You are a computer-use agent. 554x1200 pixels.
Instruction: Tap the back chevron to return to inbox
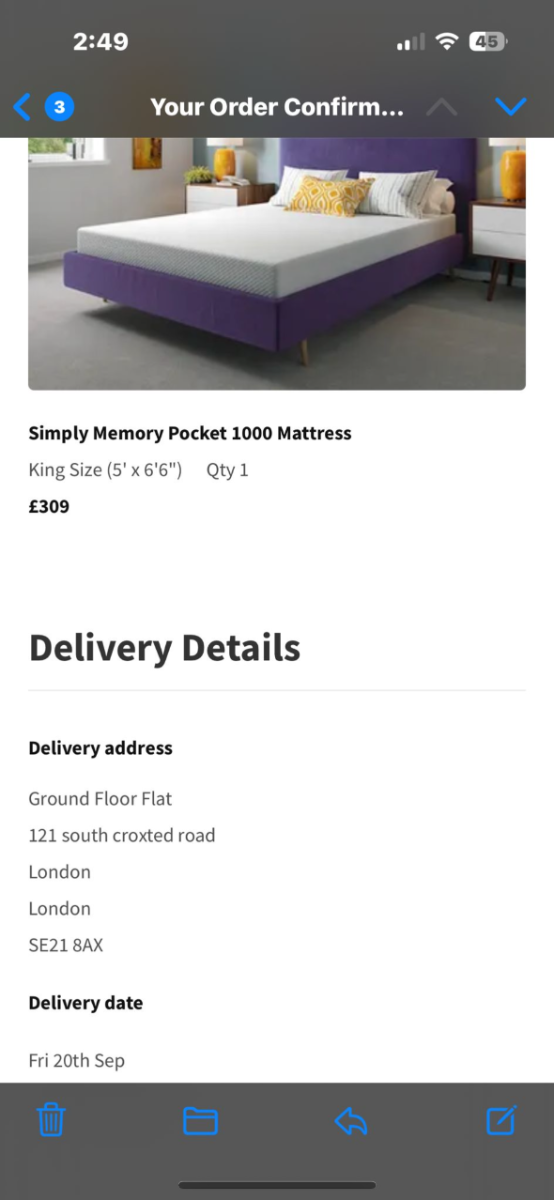[22, 106]
